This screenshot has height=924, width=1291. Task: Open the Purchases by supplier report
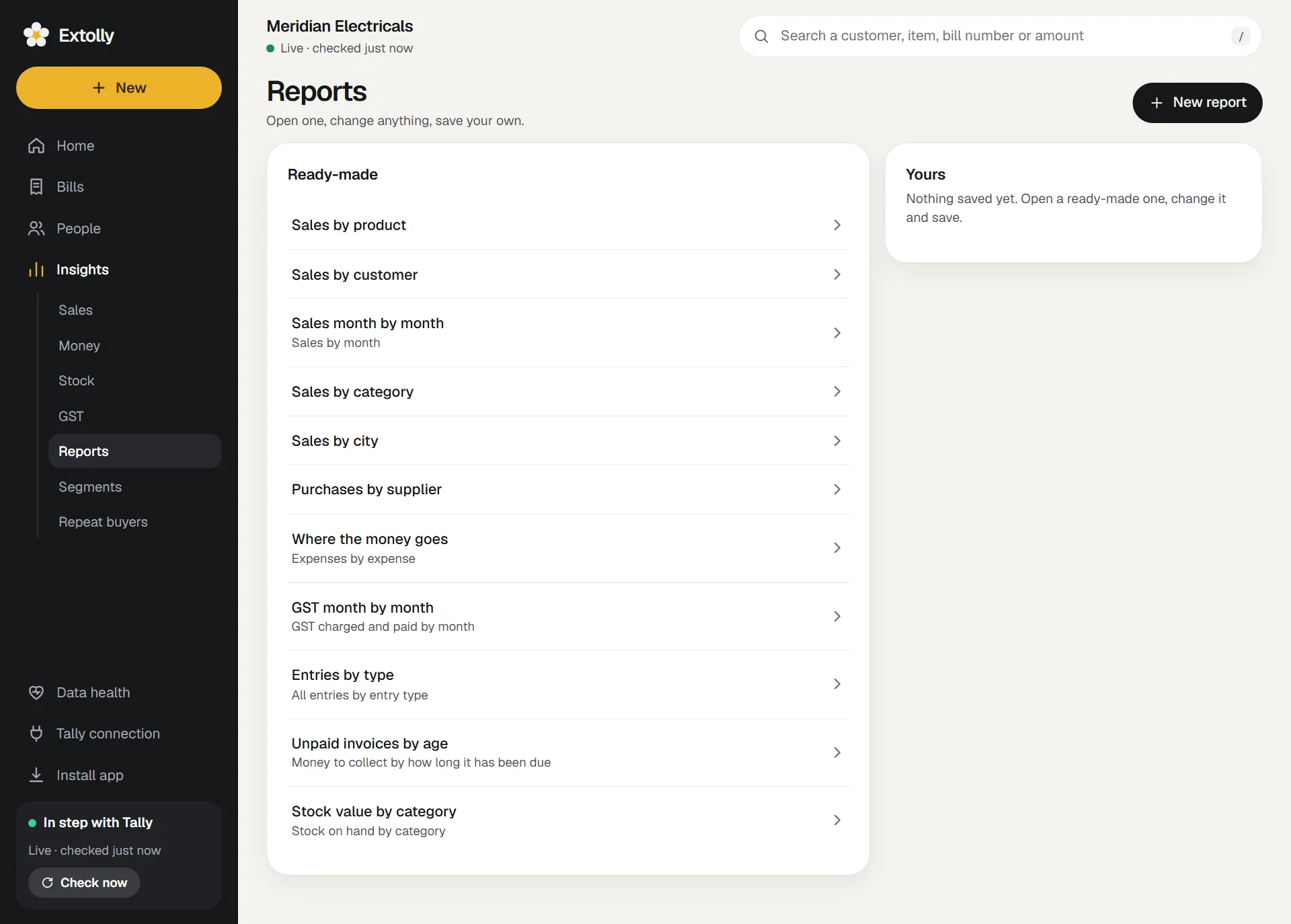click(568, 490)
